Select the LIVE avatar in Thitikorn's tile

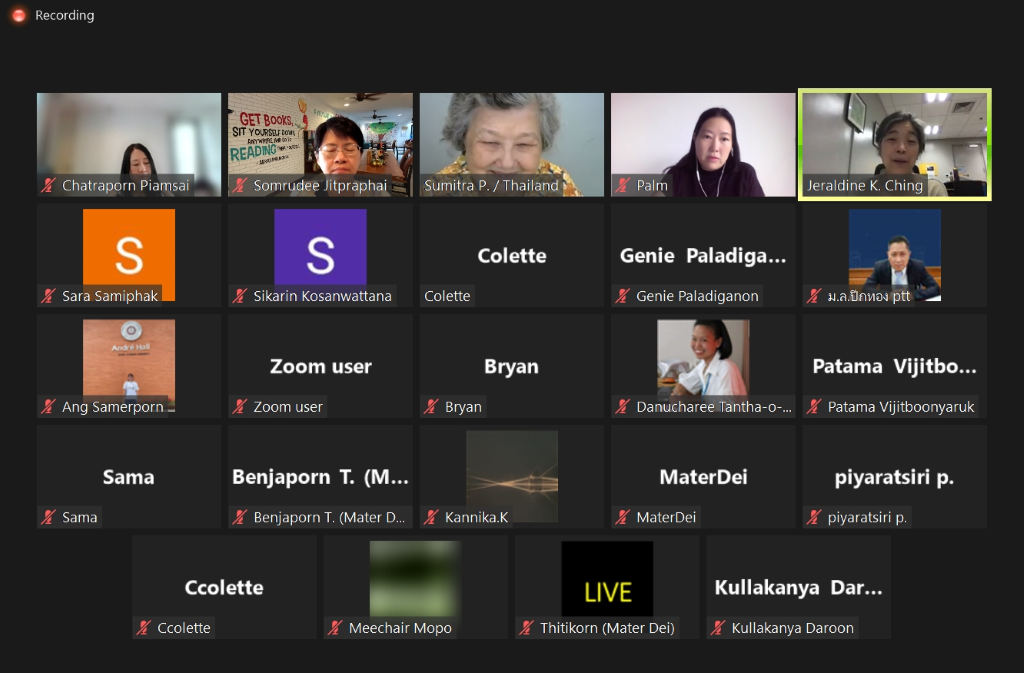pos(607,580)
